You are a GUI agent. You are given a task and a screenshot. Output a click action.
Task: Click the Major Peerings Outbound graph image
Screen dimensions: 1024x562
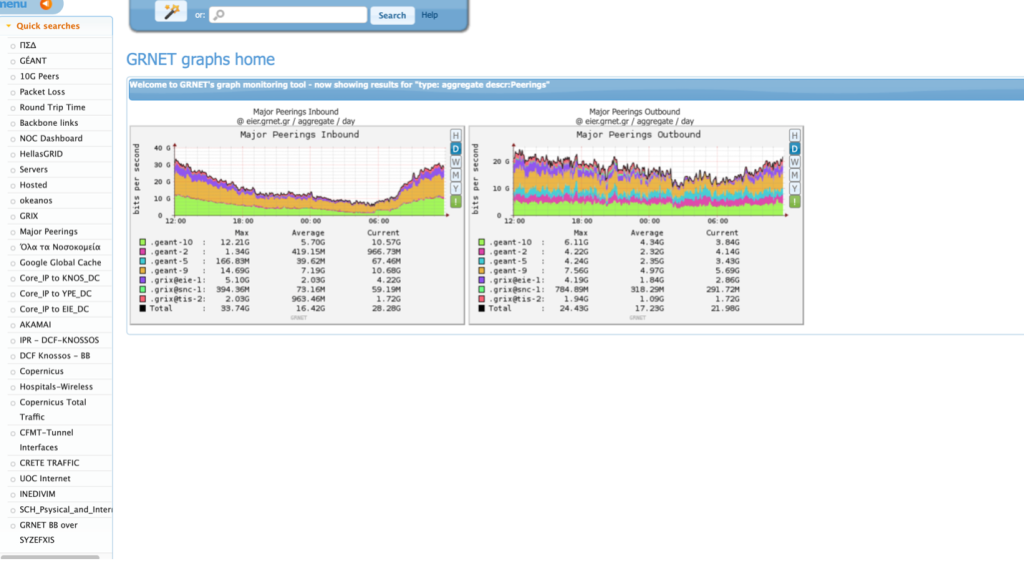636,225
